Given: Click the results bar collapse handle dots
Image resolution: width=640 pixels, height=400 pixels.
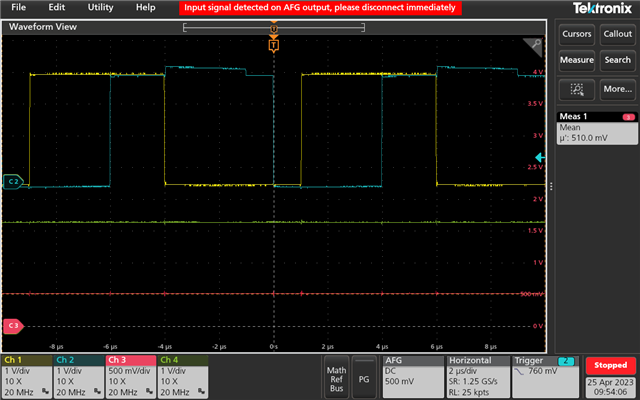Looking at the screenshot, I should click(x=551, y=186).
